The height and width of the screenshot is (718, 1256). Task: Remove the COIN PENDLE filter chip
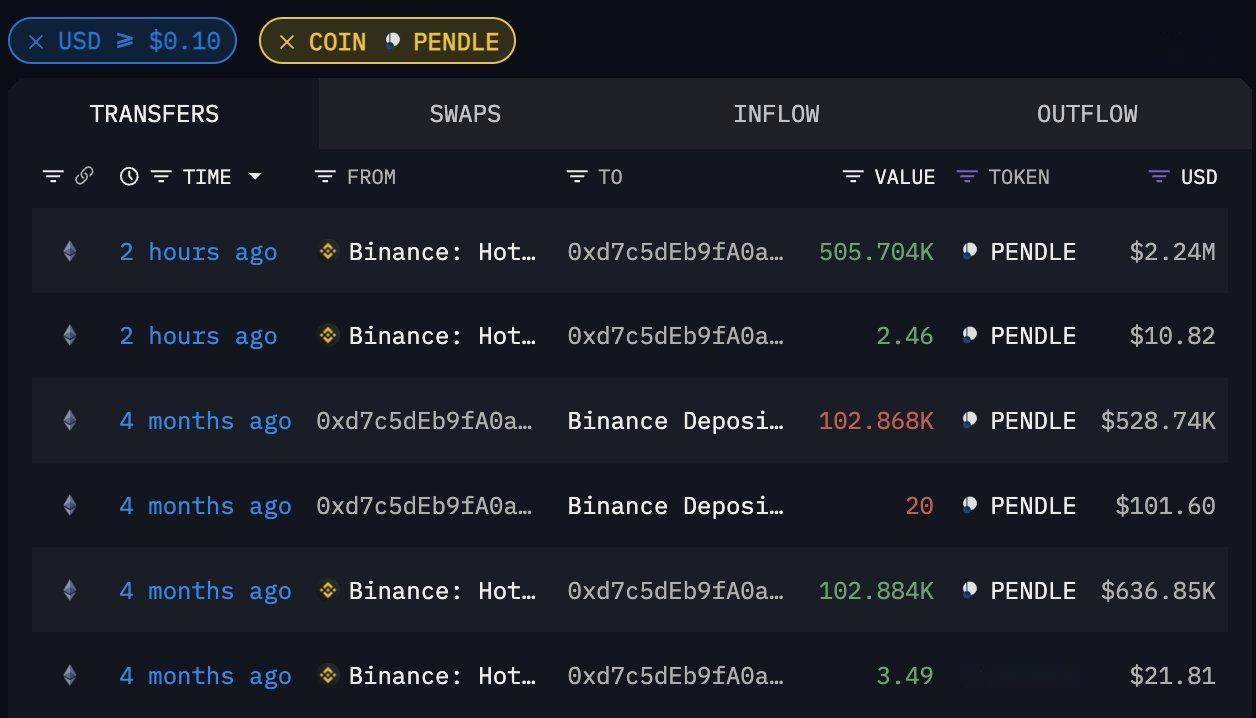click(x=287, y=42)
